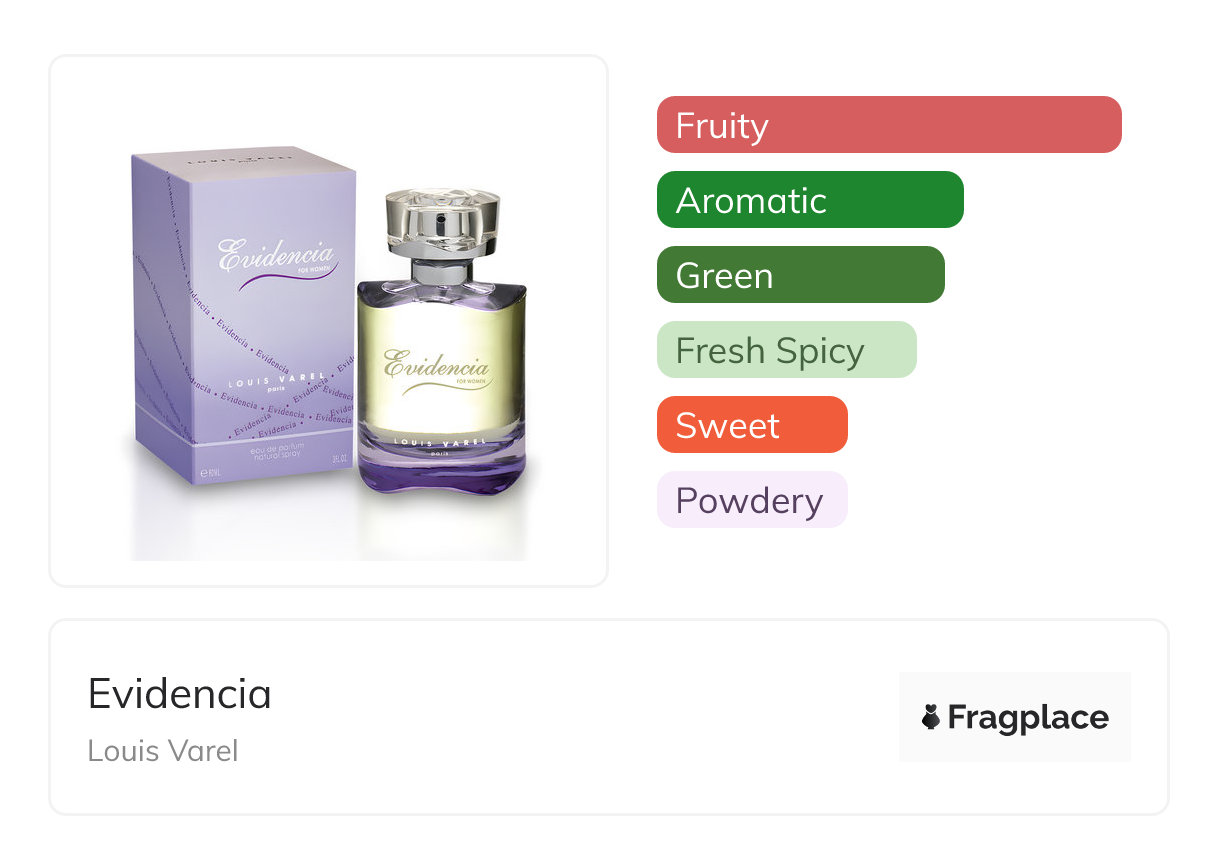Image resolution: width=1218 pixels, height=864 pixels.
Task: Select the Green accord bar
Action: [801, 275]
